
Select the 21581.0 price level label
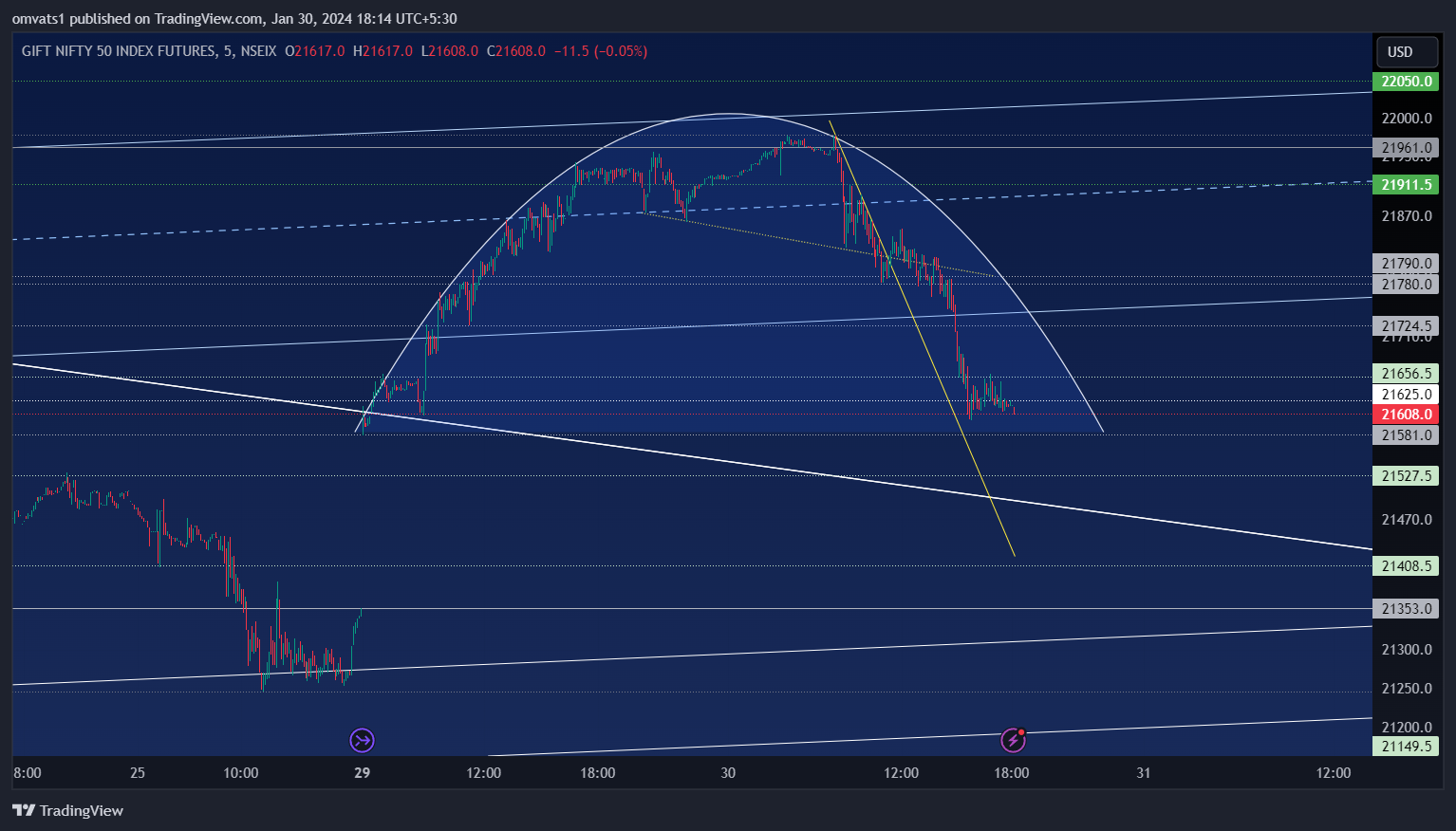point(1406,435)
